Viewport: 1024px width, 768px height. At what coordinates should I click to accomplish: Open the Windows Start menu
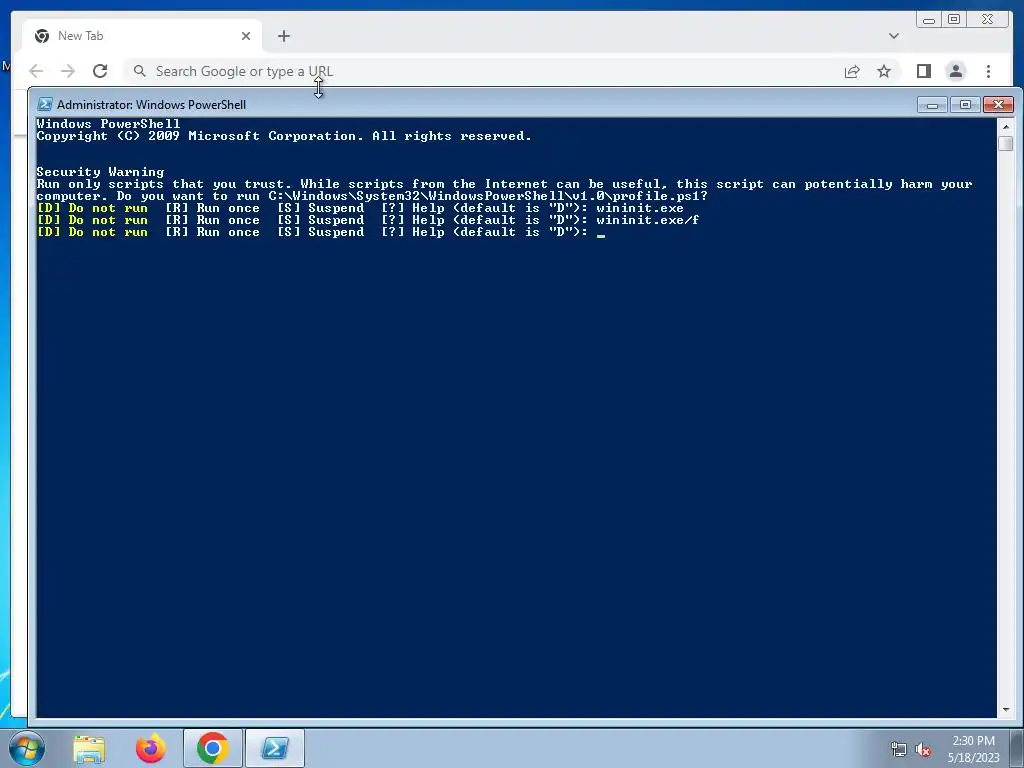[x=26, y=748]
